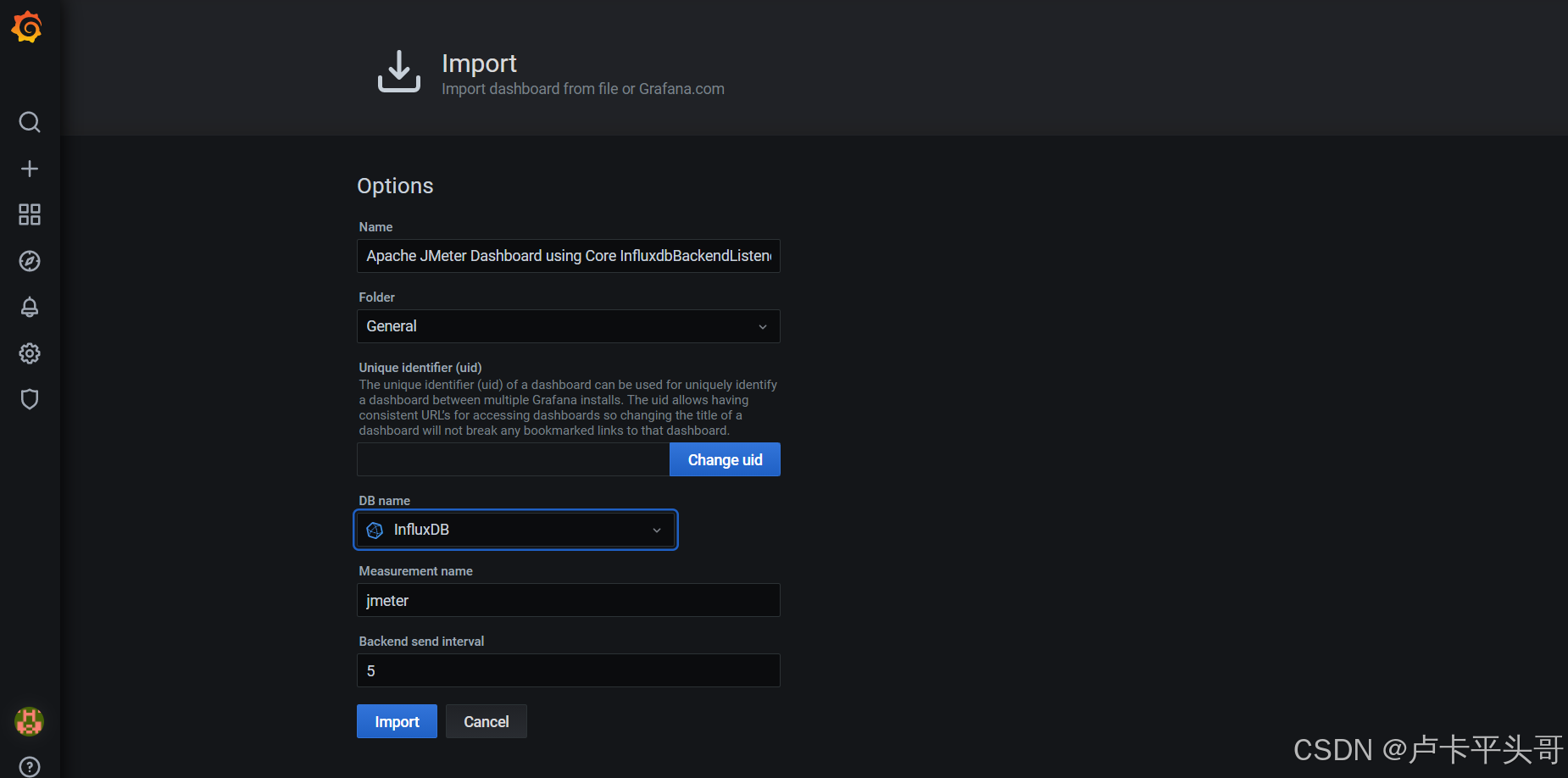Click the Options section heading
This screenshot has width=1568, height=778.
395,186
